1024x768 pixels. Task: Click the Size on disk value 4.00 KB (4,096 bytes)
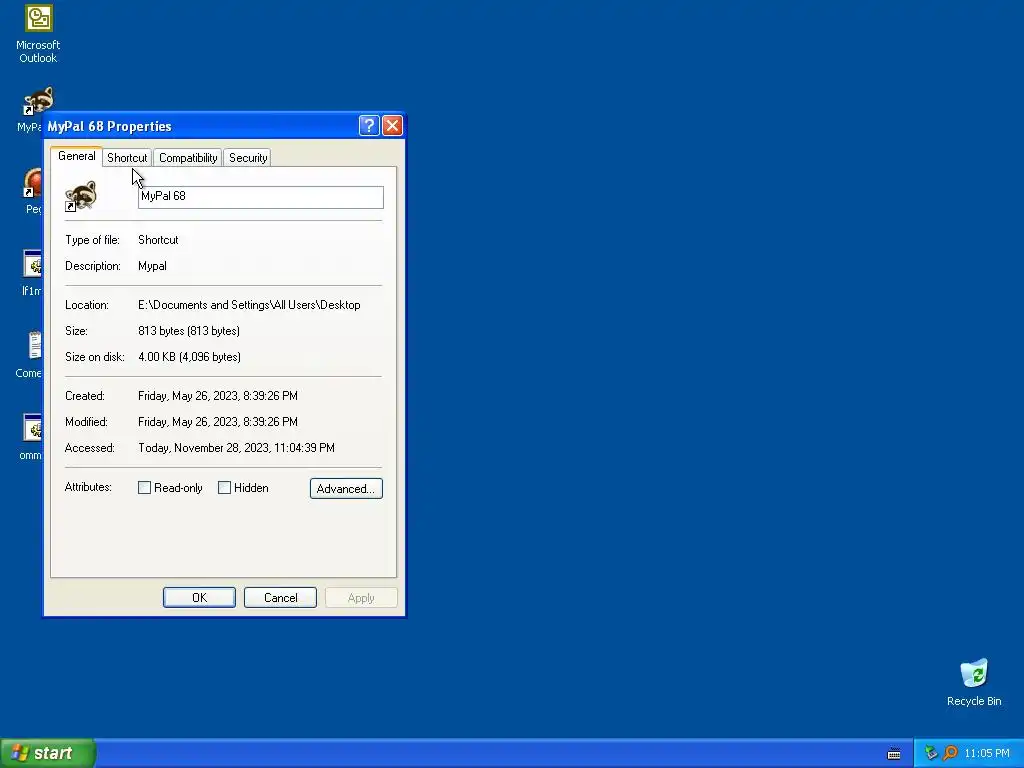click(189, 357)
